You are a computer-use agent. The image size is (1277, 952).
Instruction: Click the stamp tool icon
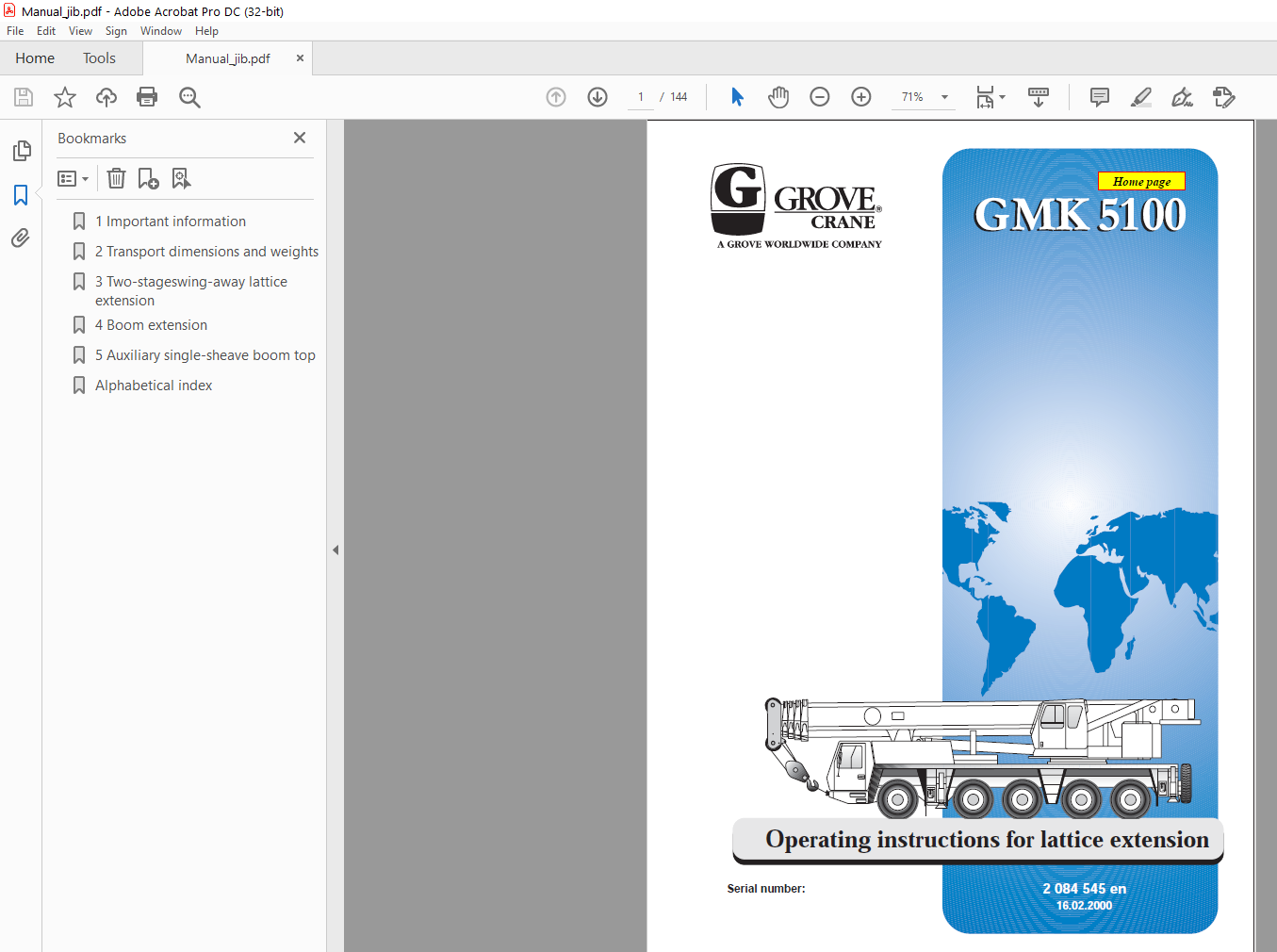coord(1224,97)
